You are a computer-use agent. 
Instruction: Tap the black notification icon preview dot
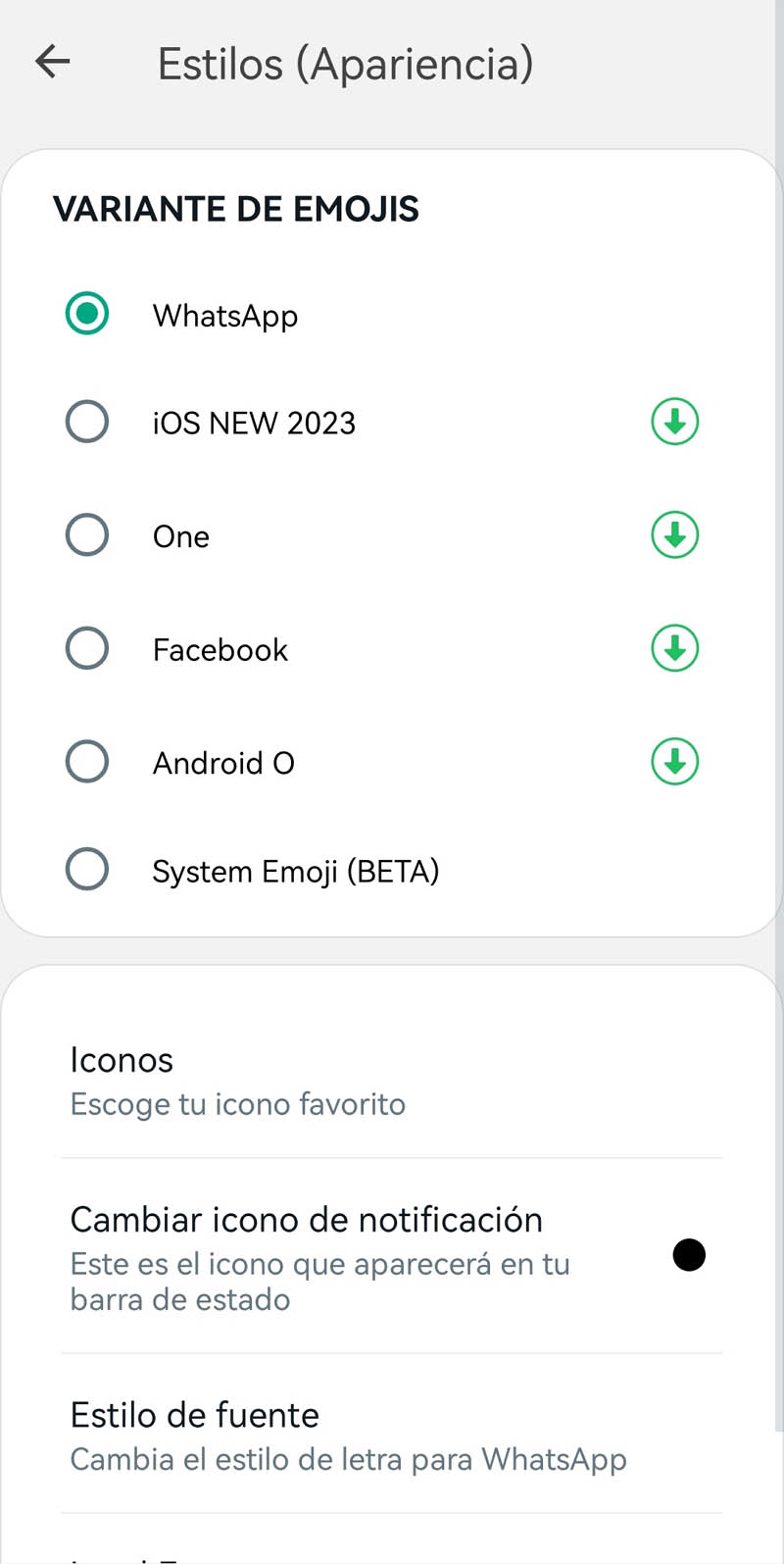coord(689,1255)
